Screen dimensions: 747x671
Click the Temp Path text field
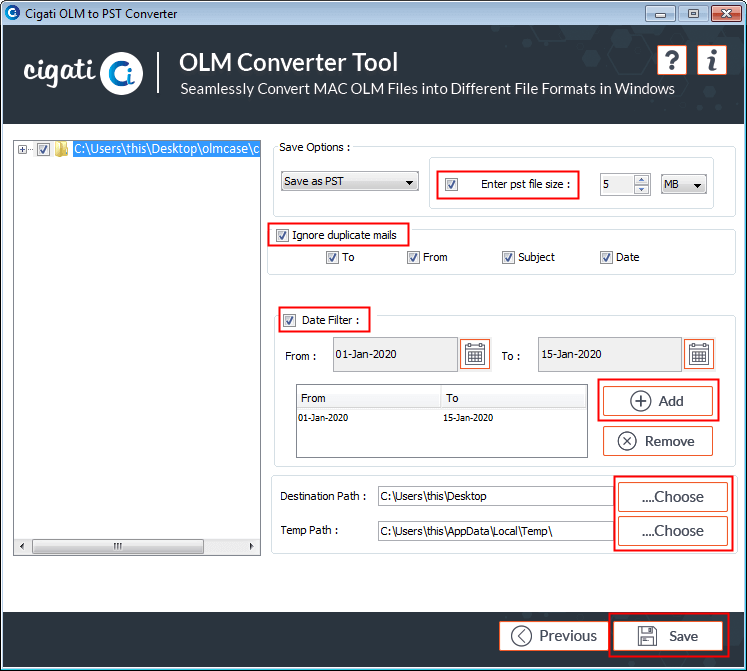pos(495,530)
